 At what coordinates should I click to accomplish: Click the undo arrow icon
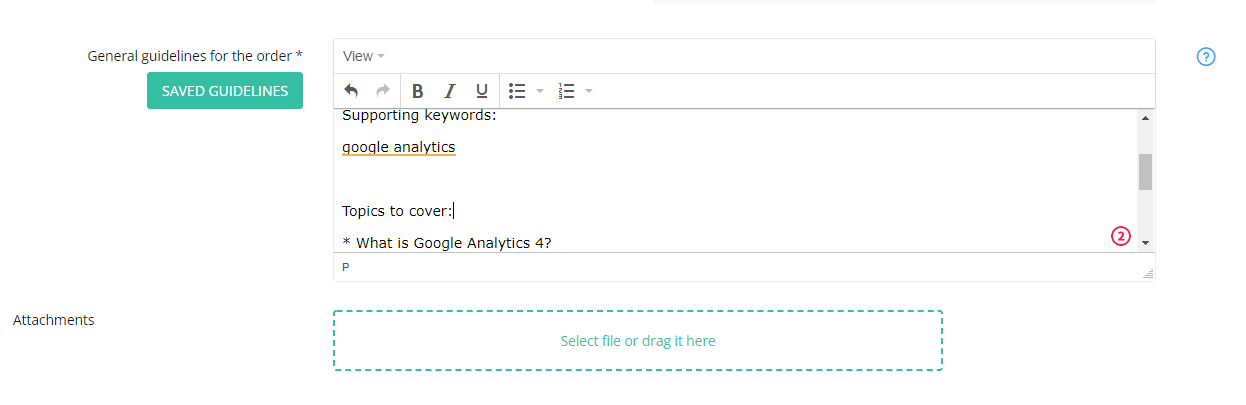tap(351, 91)
